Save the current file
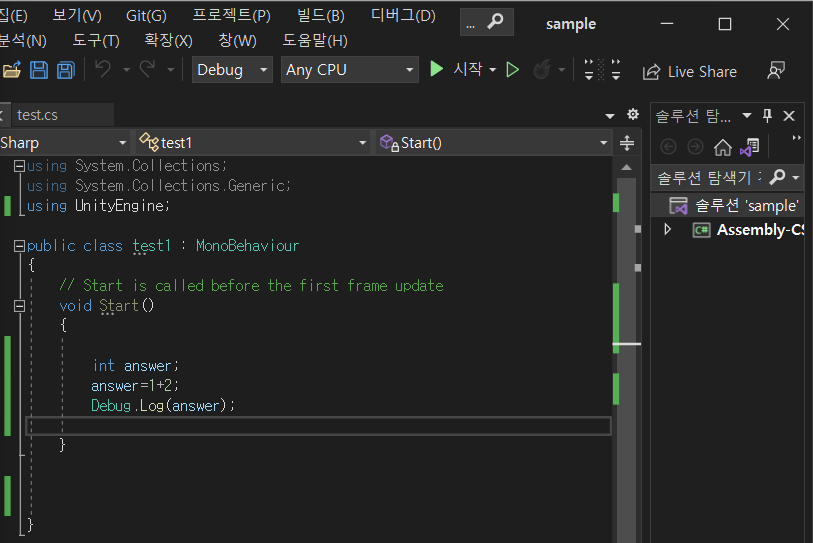This screenshot has width=813, height=543. pyautogui.click(x=39, y=69)
